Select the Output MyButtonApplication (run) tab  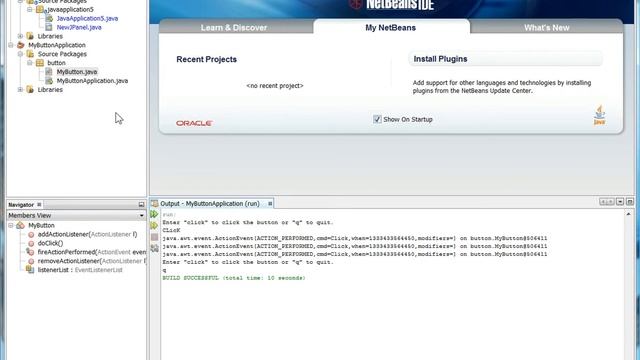210,203
